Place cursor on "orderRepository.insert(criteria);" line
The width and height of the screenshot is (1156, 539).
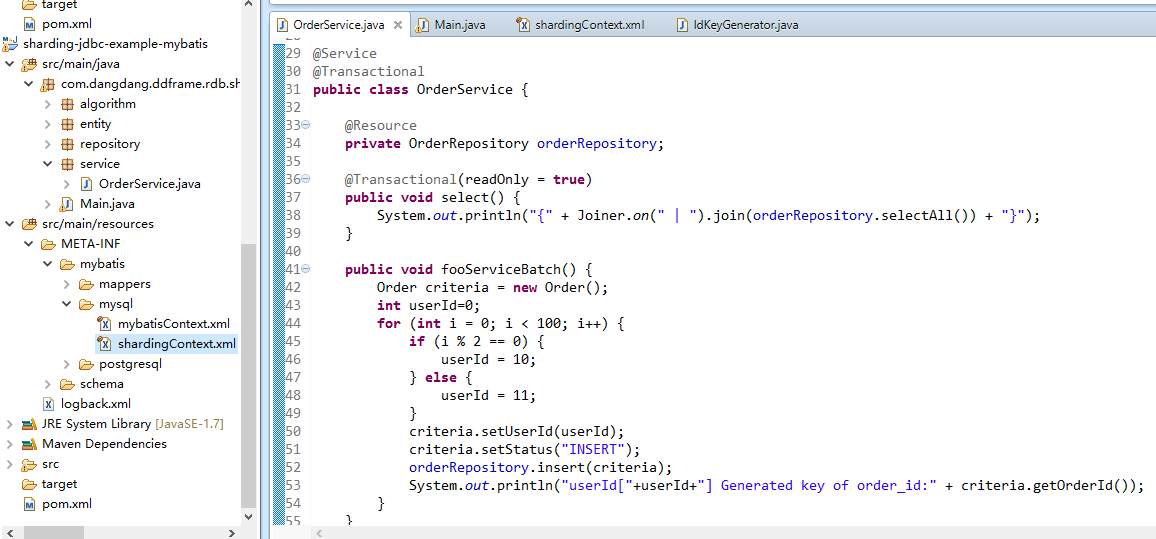point(540,467)
